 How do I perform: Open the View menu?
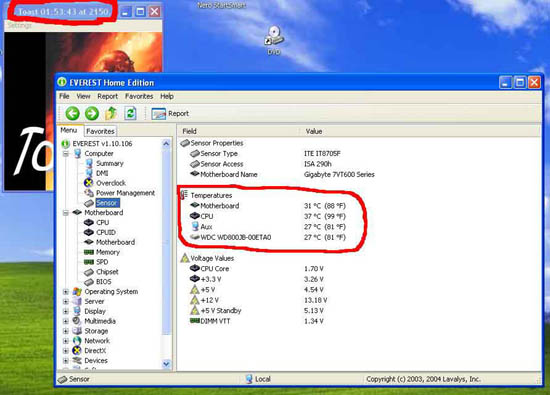click(83, 96)
